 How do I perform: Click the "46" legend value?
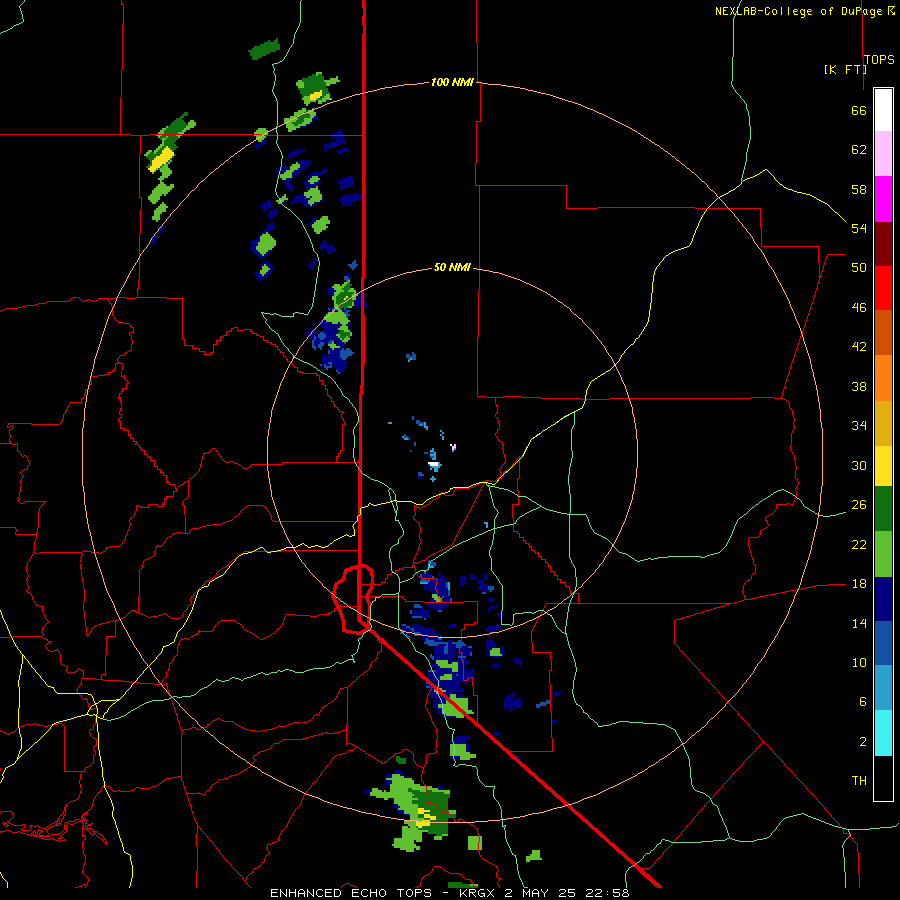tap(859, 308)
